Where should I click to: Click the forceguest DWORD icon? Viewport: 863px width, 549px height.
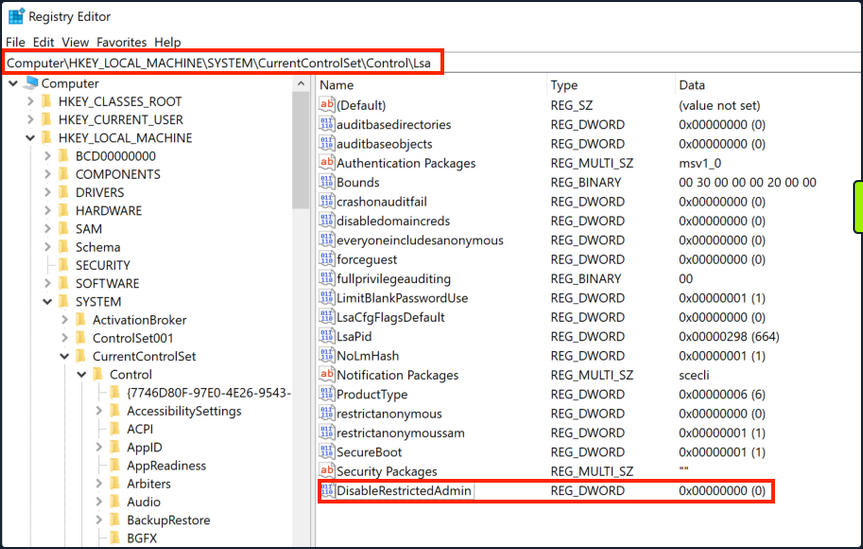click(327, 259)
